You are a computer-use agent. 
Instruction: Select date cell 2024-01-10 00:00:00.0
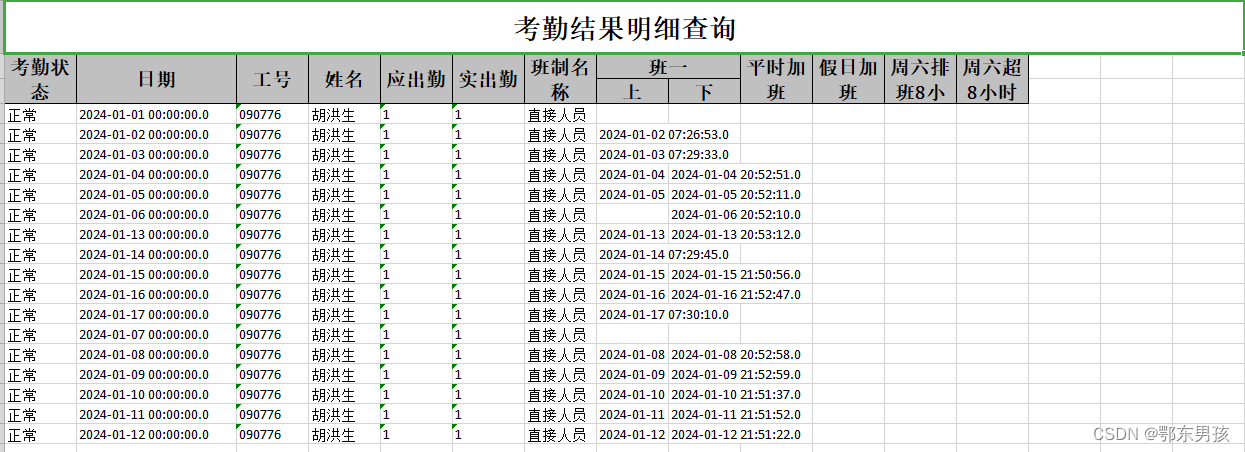coord(157,394)
